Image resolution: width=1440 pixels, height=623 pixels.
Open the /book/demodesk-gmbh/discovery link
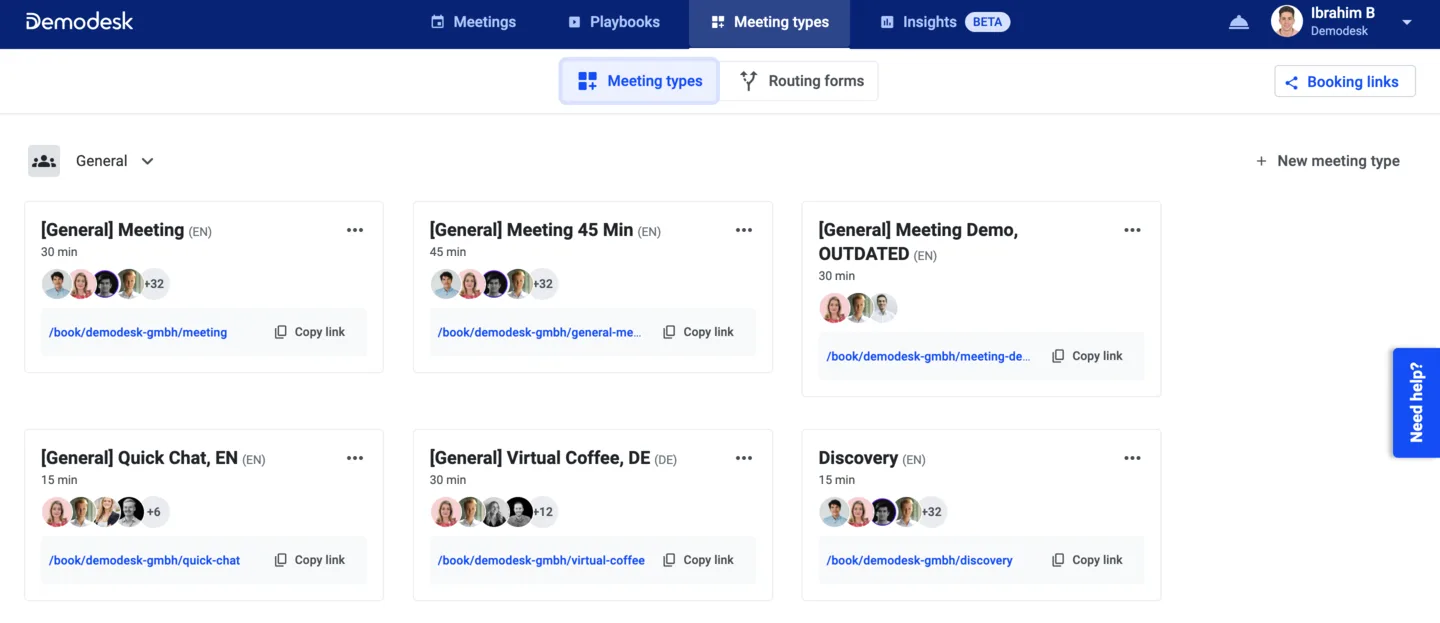point(919,561)
